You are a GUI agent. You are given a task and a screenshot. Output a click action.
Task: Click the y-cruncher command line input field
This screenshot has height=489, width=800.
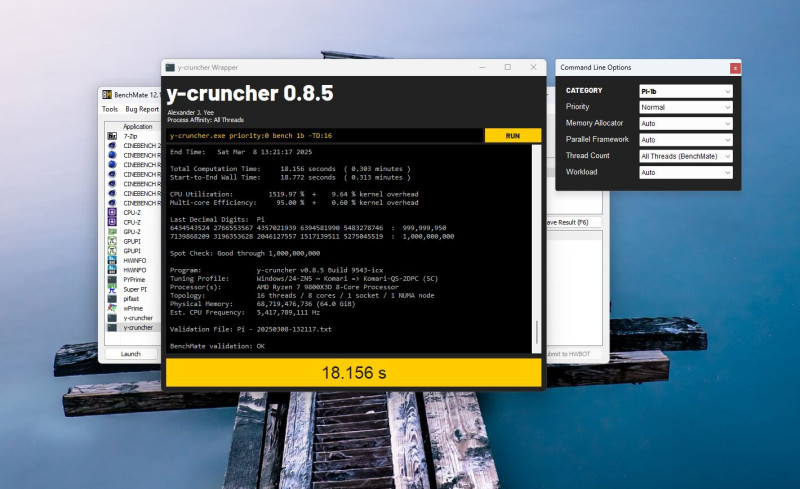(x=324, y=136)
